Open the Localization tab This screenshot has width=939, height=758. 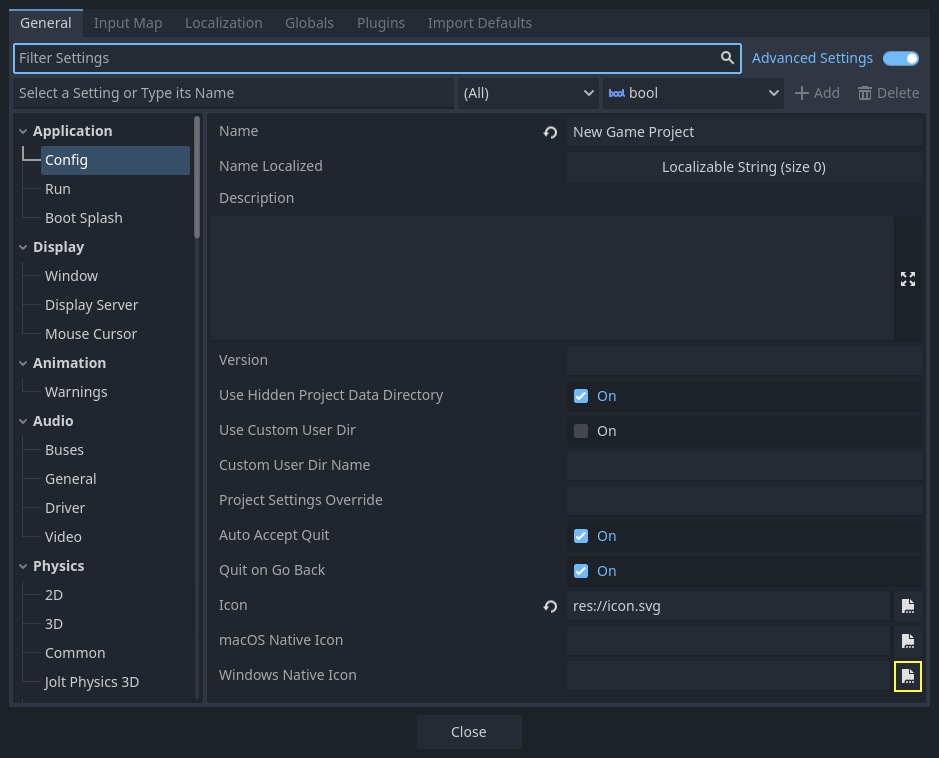click(223, 22)
